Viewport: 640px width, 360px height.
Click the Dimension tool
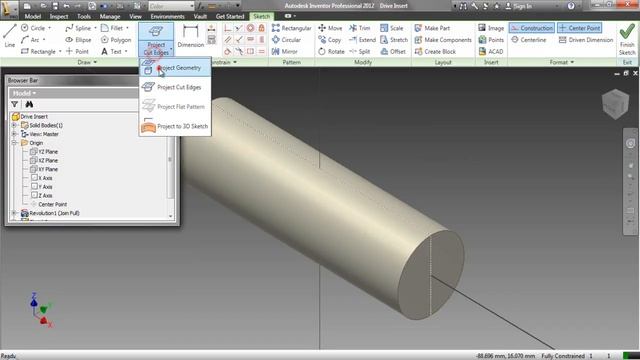click(x=191, y=36)
